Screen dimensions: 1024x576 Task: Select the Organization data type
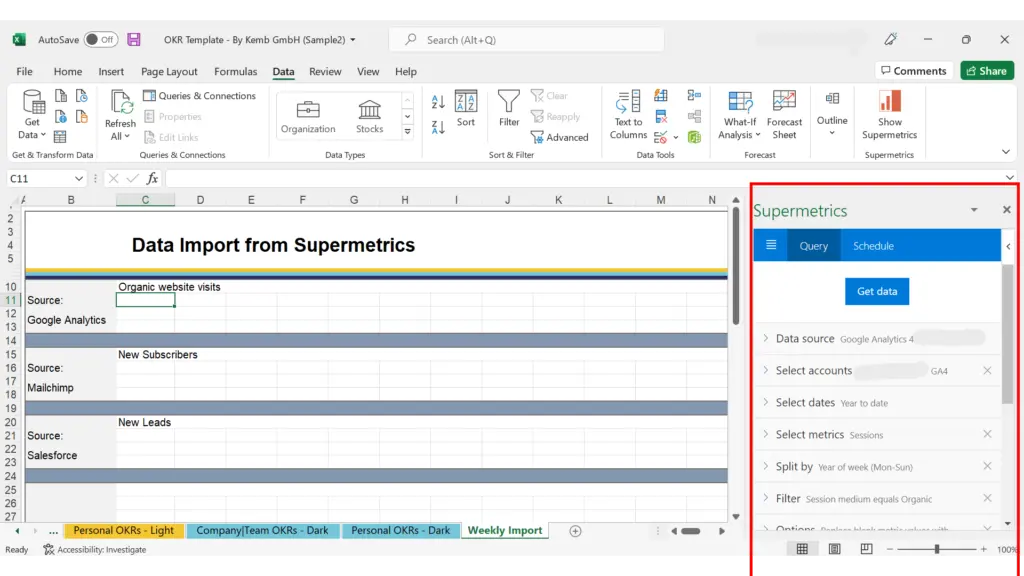308,116
